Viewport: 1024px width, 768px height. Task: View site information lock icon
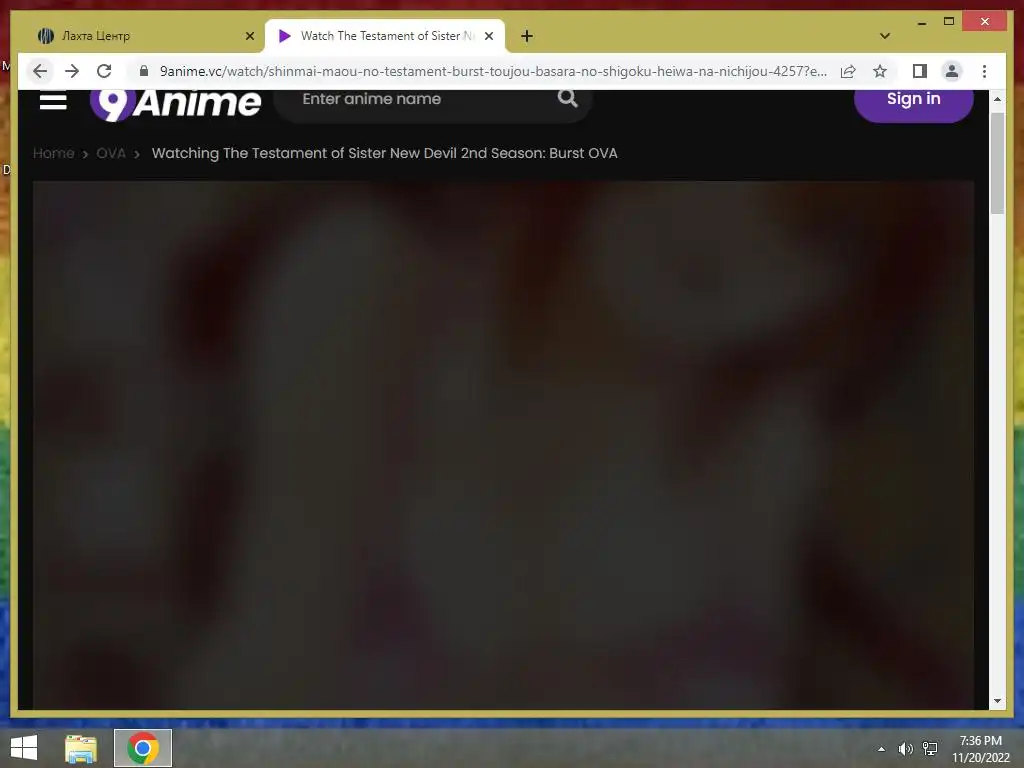[x=144, y=71]
